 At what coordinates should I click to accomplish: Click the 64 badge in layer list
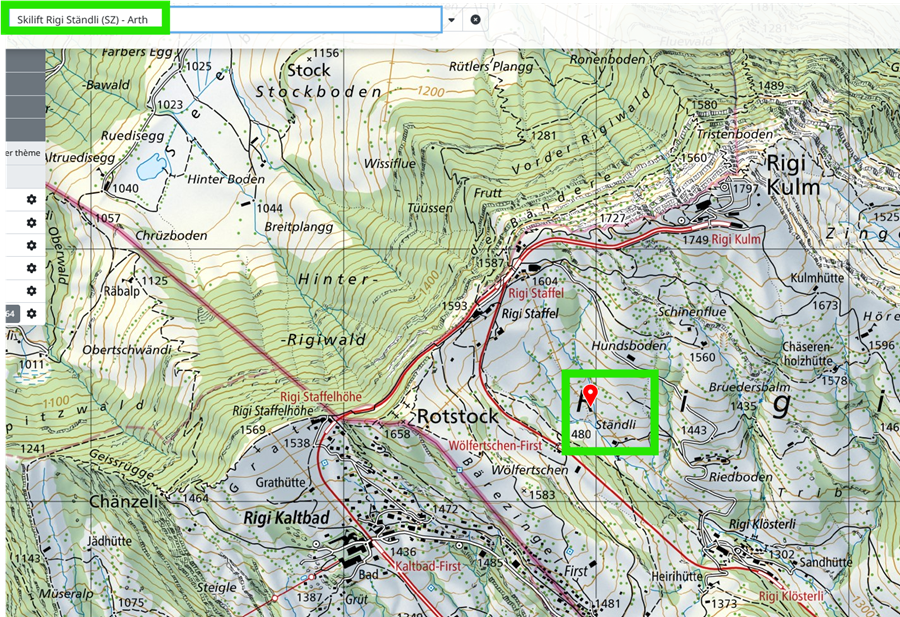pyautogui.click(x=11, y=314)
